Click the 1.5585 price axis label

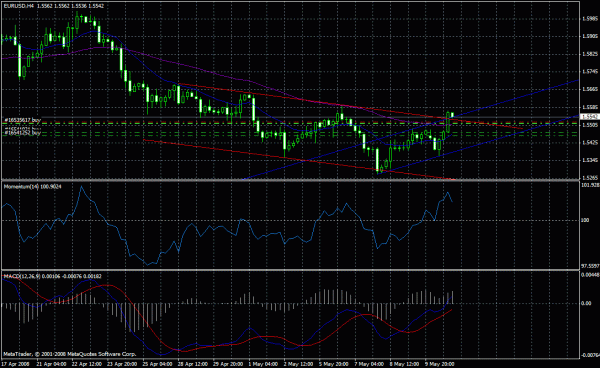(590, 107)
